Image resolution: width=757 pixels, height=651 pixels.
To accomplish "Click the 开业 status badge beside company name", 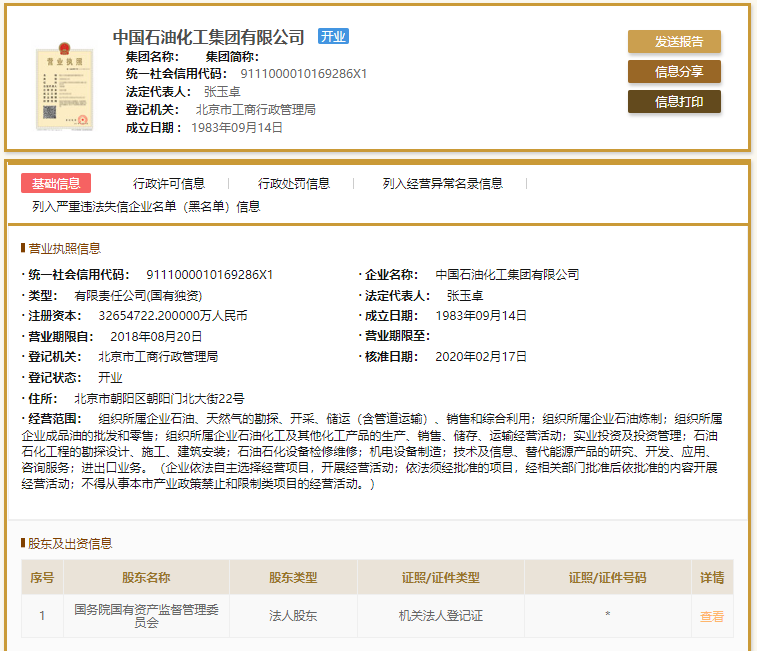I will tap(333, 36).
